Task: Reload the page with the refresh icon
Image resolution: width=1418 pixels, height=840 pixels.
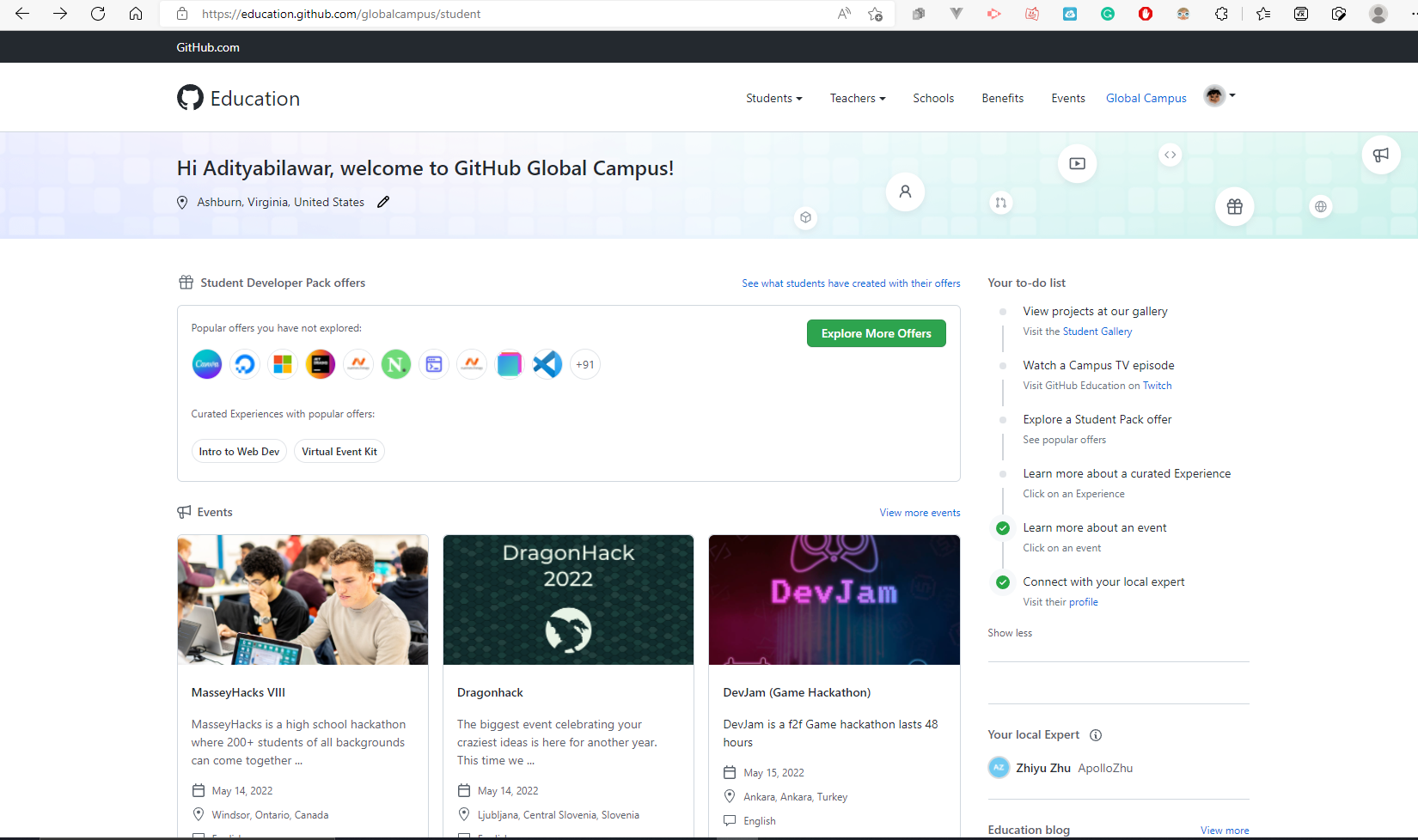Action: (x=98, y=14)
